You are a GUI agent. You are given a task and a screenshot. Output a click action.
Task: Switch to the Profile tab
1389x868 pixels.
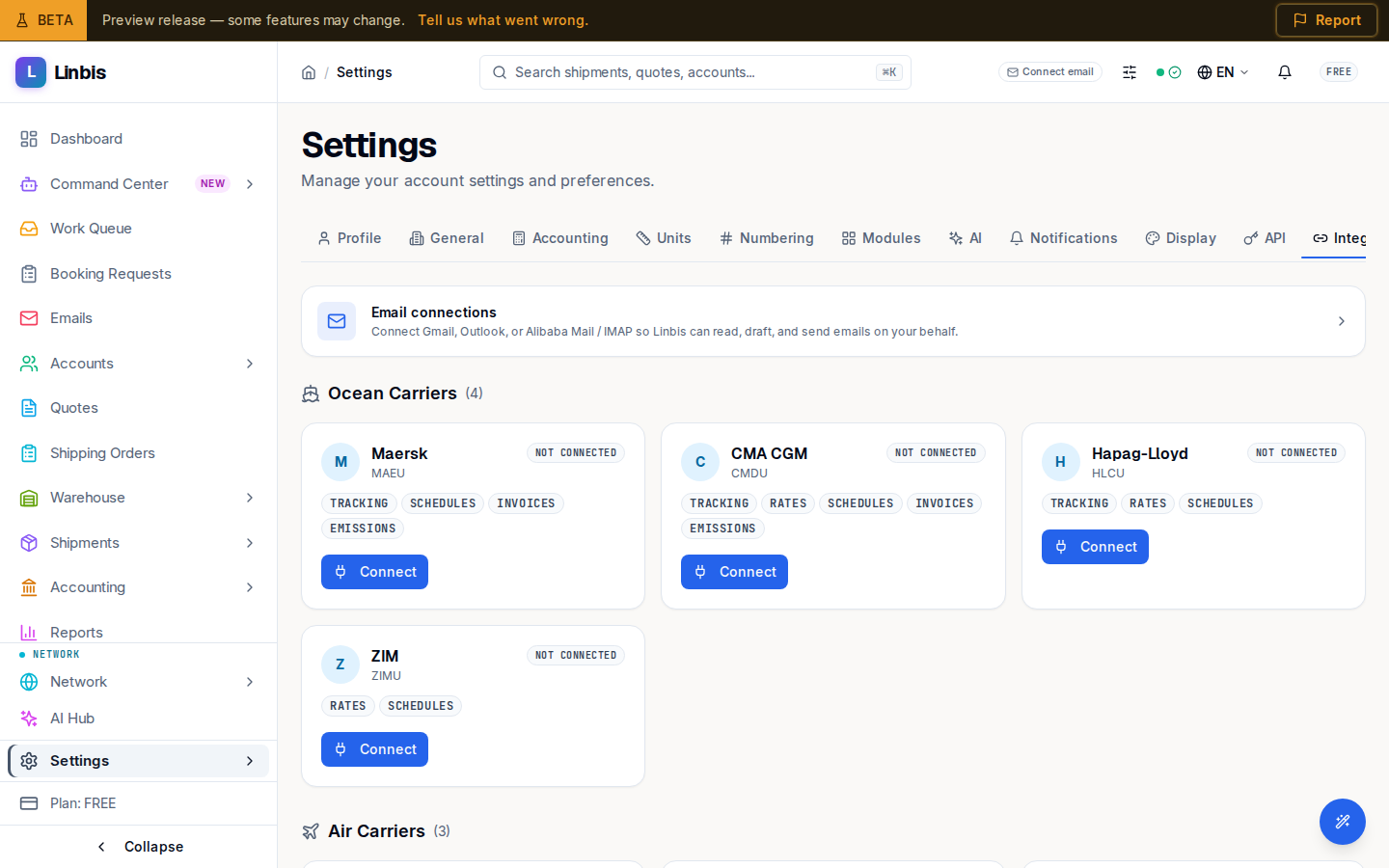click(349, 238)
